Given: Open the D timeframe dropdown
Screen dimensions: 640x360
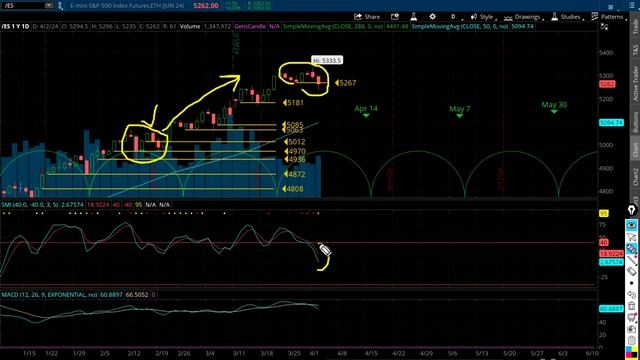Looking at the screenshot, I should (x=456, y=17).
